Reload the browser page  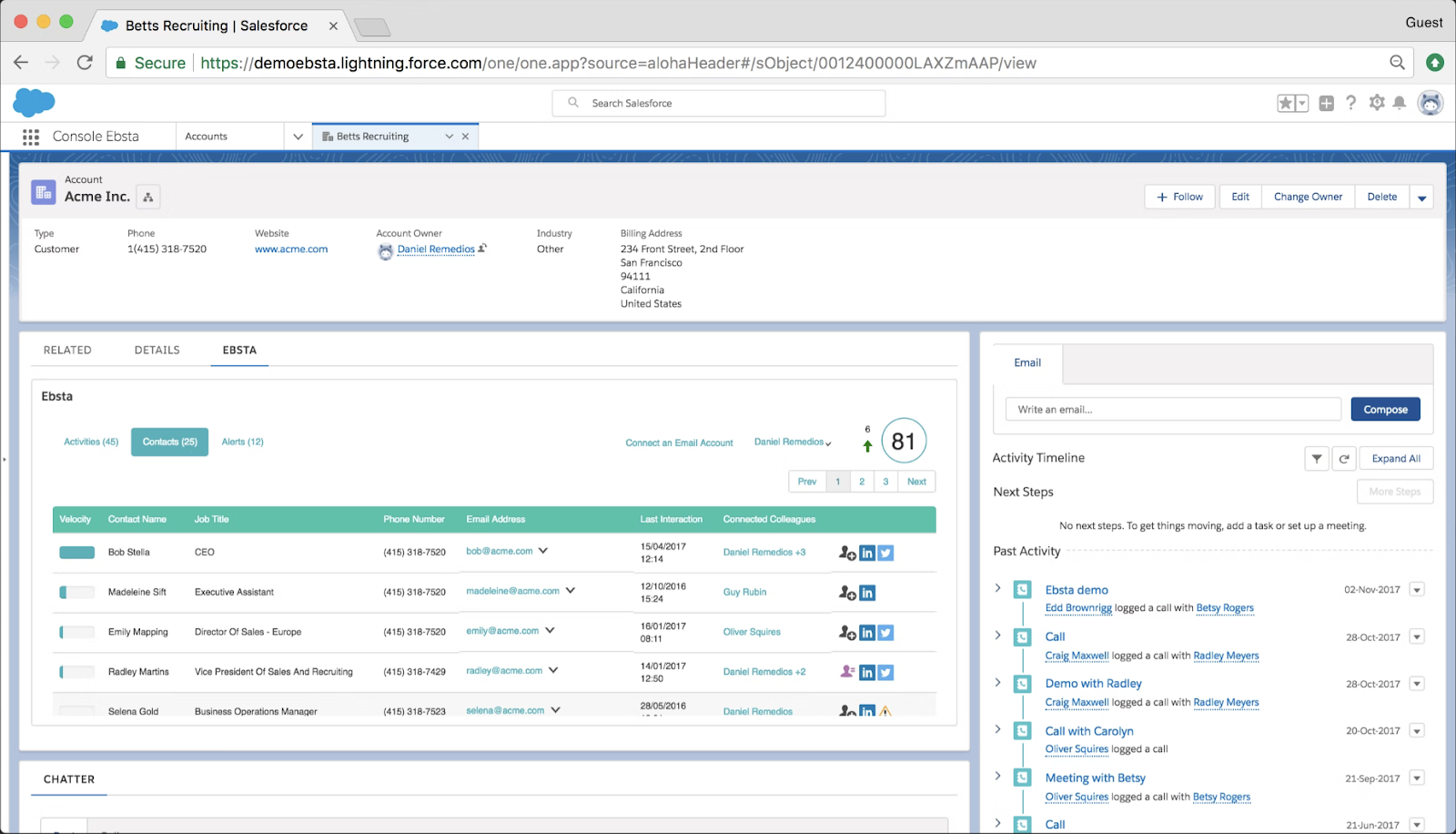[85, 63]
